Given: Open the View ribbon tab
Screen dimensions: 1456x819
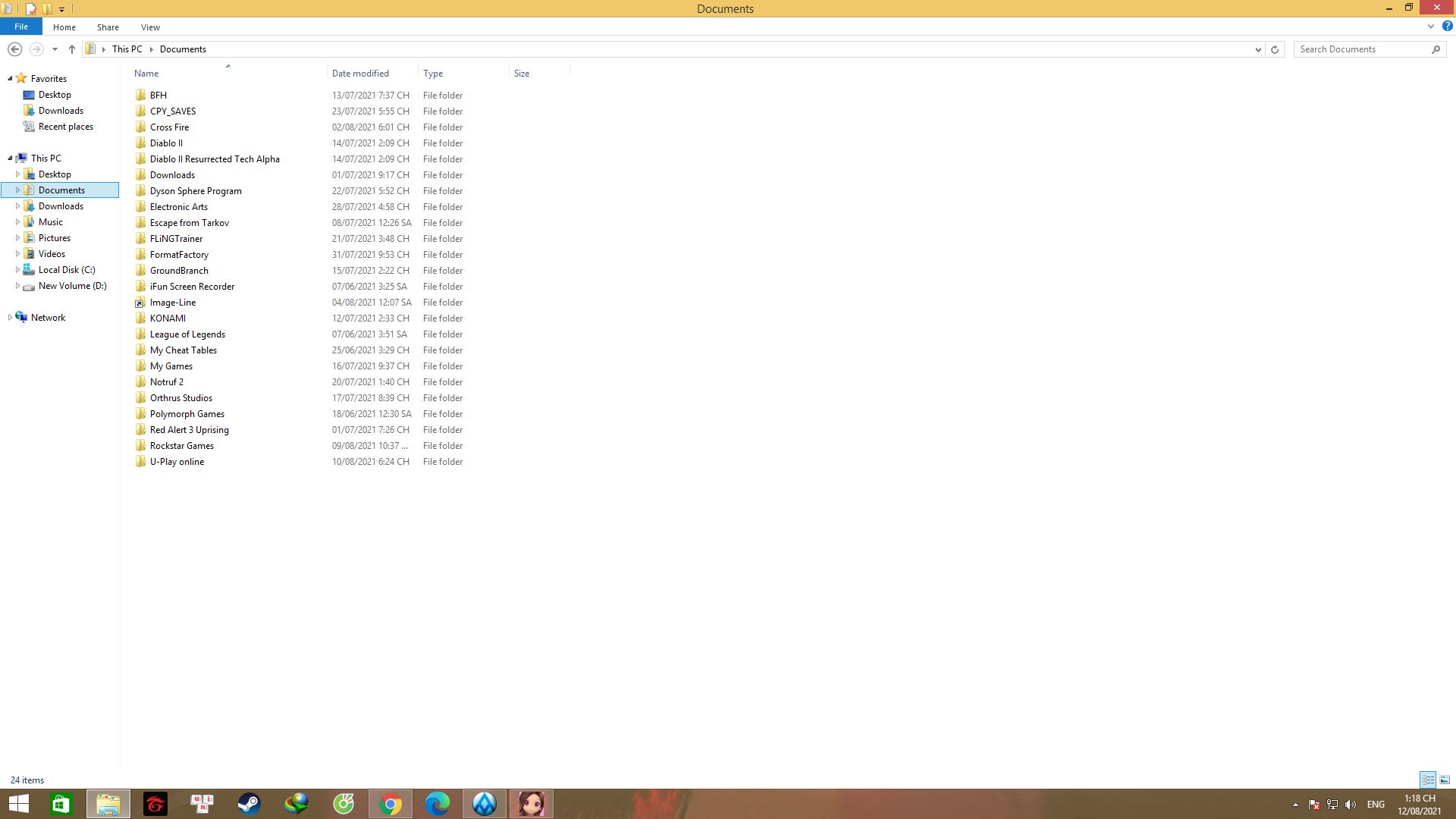Looking at the screenshot, I should pyautogui.click(x=150, y=27).
